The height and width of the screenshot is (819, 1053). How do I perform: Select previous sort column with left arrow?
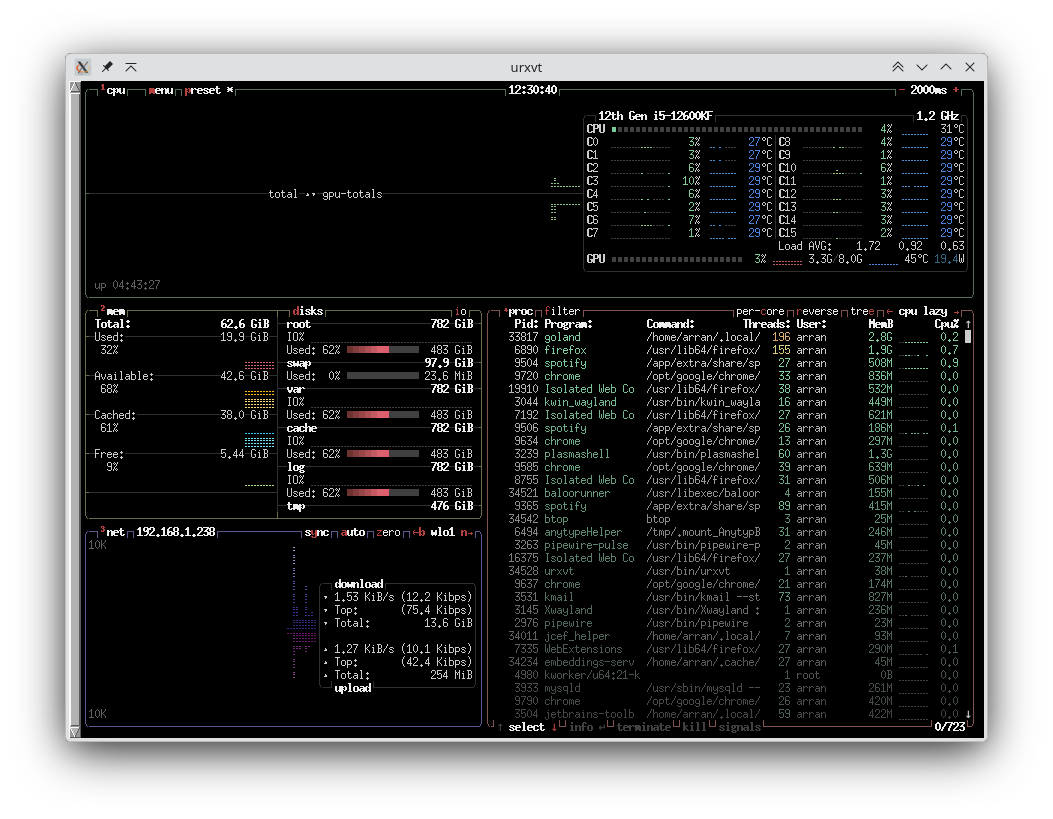[x=889, y=311]
